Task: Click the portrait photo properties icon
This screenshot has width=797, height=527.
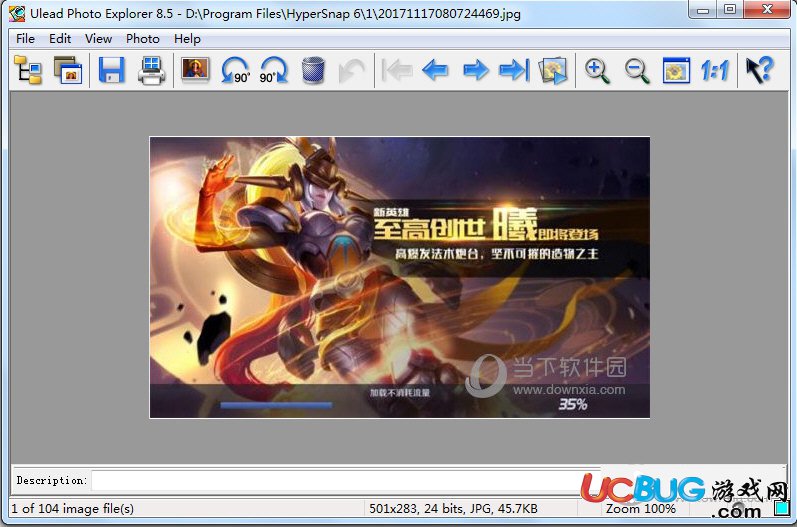Action: coord(195,69)
